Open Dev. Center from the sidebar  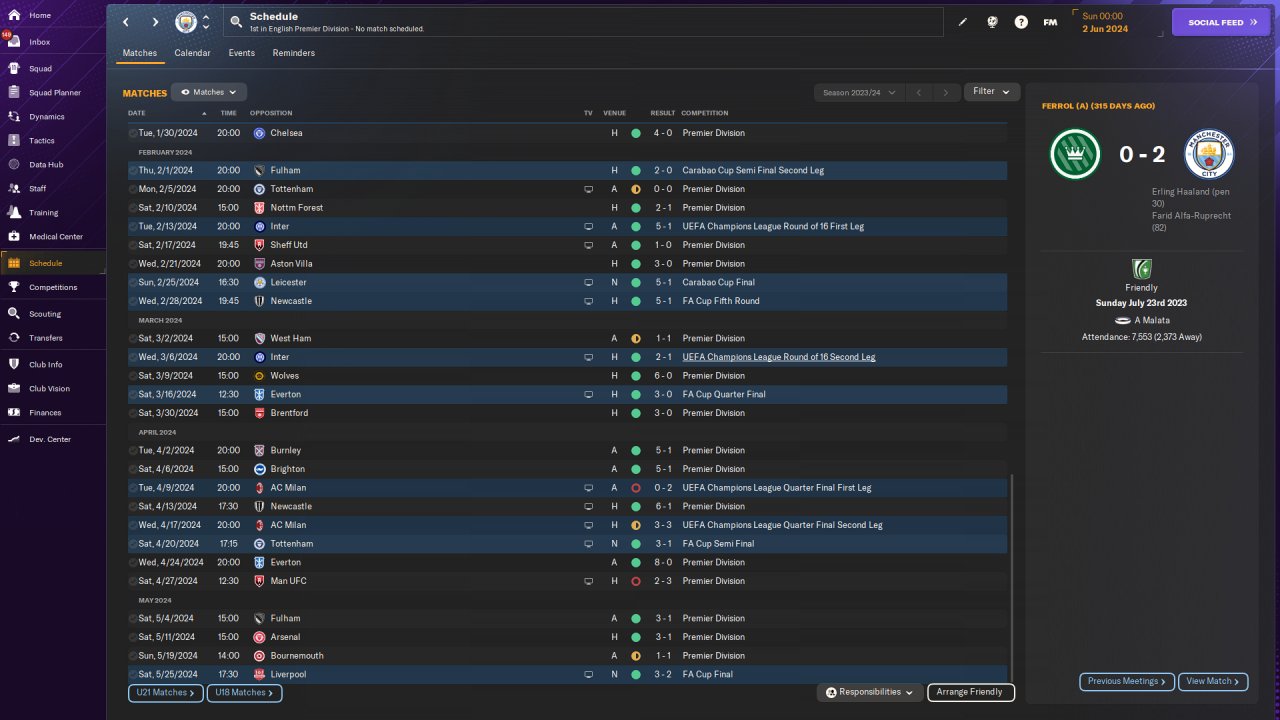tap(52, 439)
